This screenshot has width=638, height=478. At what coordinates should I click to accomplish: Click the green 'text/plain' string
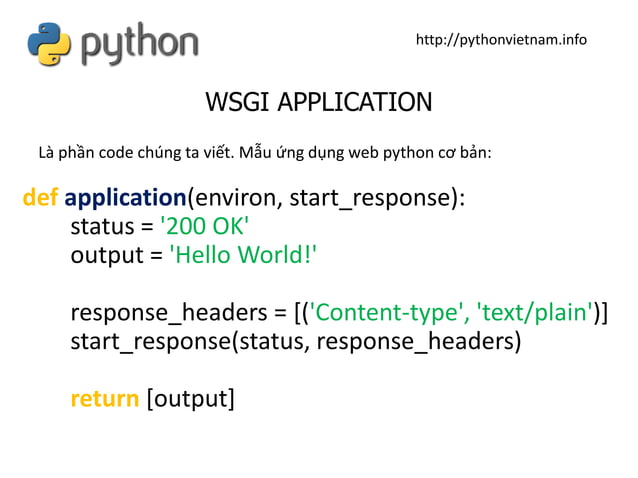coord(535,313)
